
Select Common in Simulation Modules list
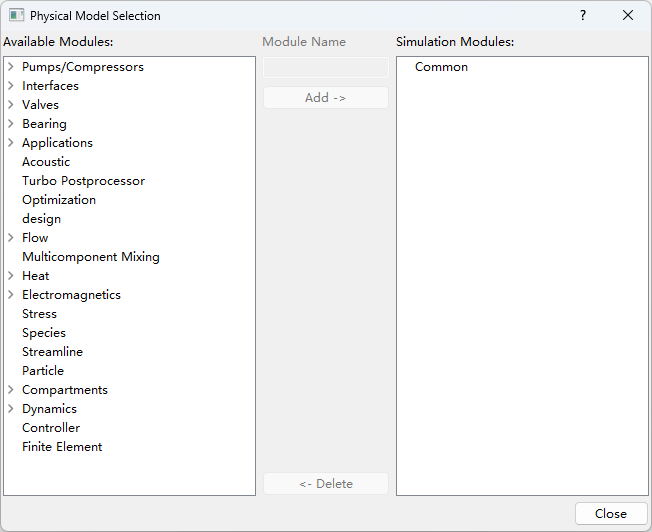point(441,67)
